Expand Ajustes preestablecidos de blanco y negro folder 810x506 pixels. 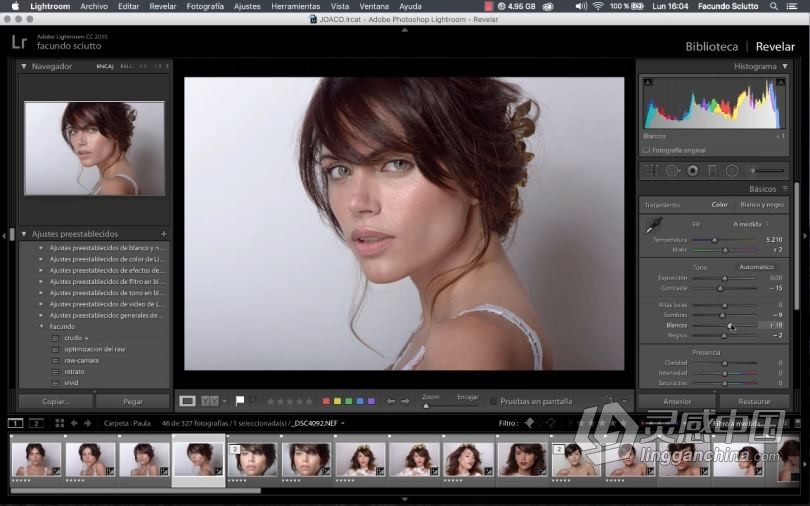point(41,248)
